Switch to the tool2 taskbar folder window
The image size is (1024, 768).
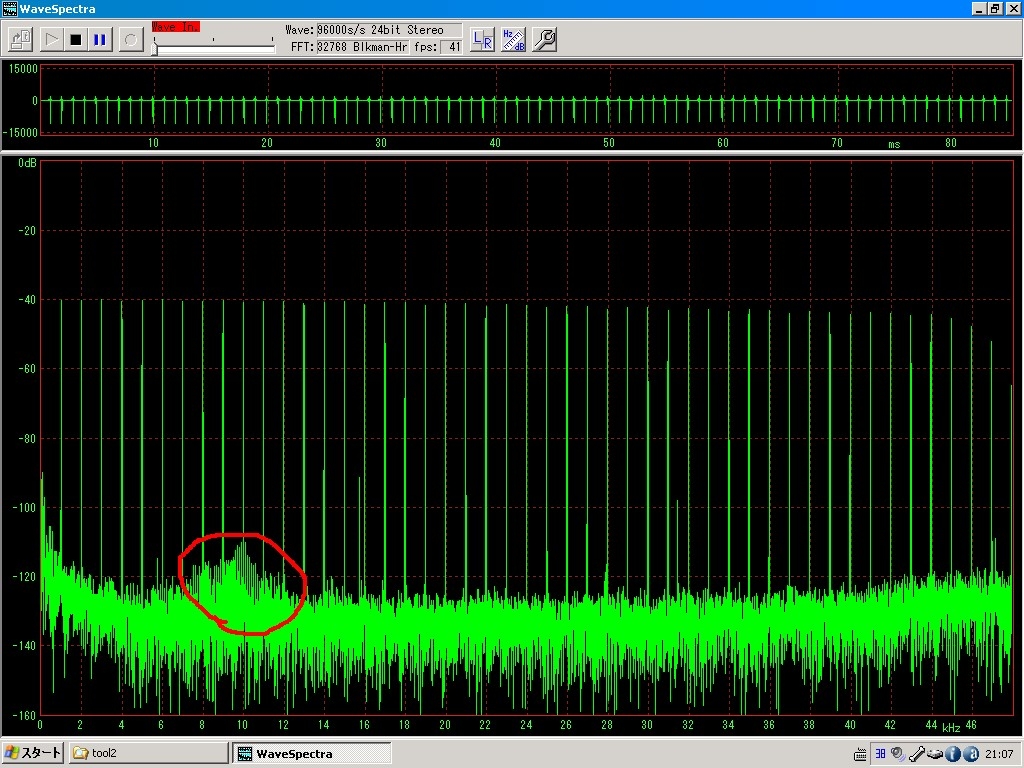pyautogui.click(x=148, y=753)
